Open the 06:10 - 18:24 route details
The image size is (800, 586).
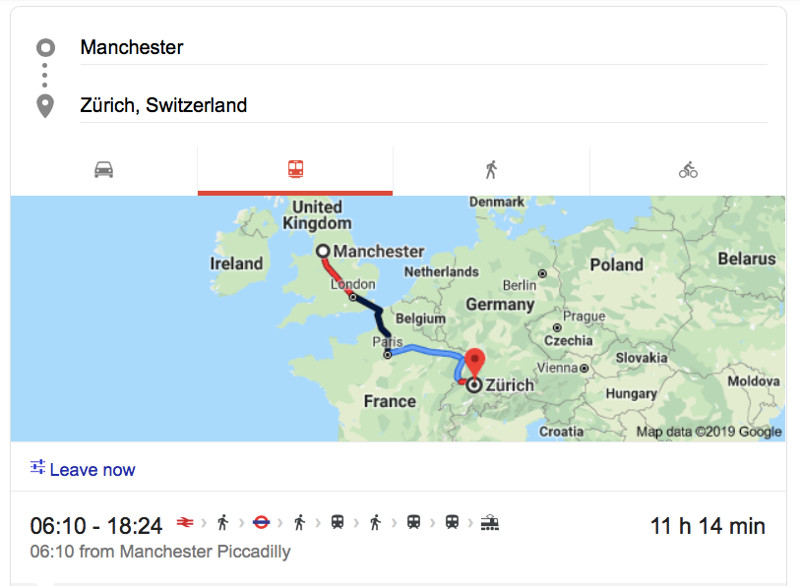(x=96, y=526)
